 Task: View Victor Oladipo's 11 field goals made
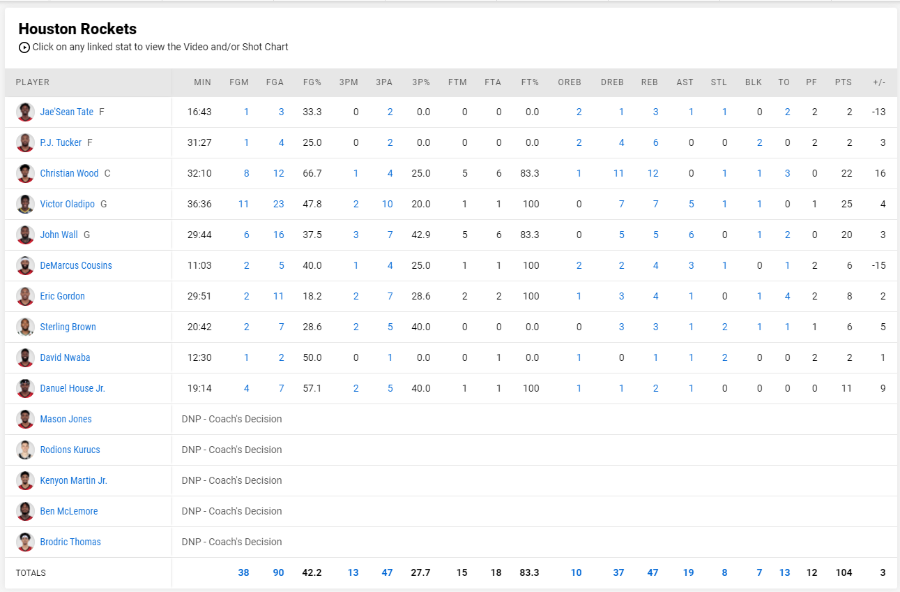[x=243, y=204]
